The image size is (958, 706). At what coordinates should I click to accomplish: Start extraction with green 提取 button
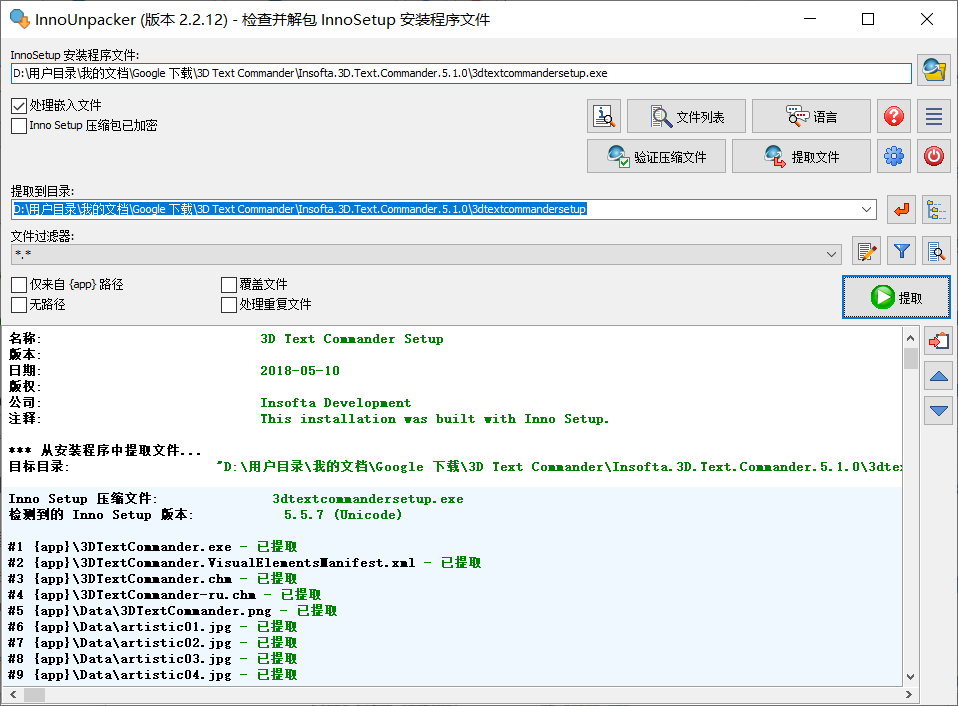[896, 297]
